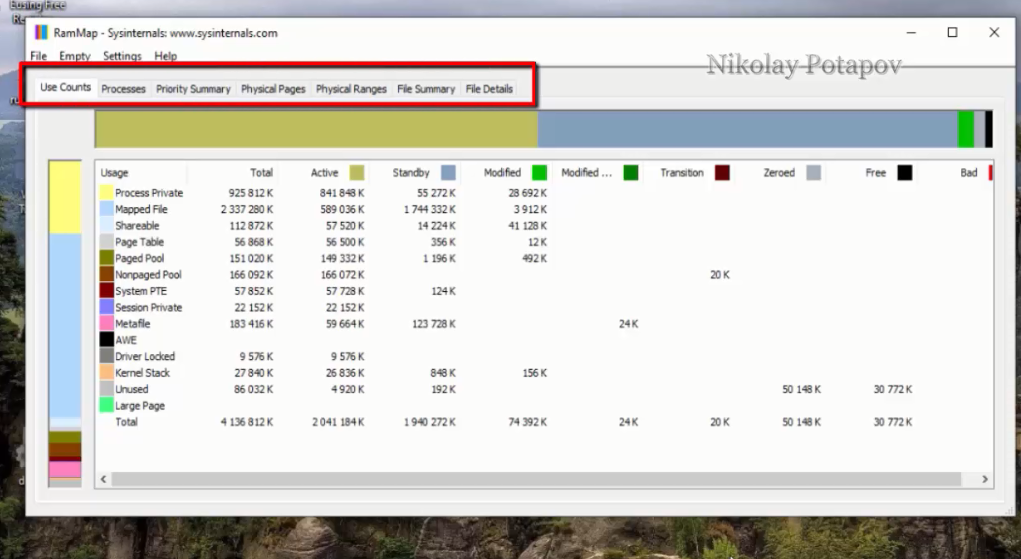Screen dimensions: 1021x559
Task: Open the Empty menu
Action: point(74,56)
